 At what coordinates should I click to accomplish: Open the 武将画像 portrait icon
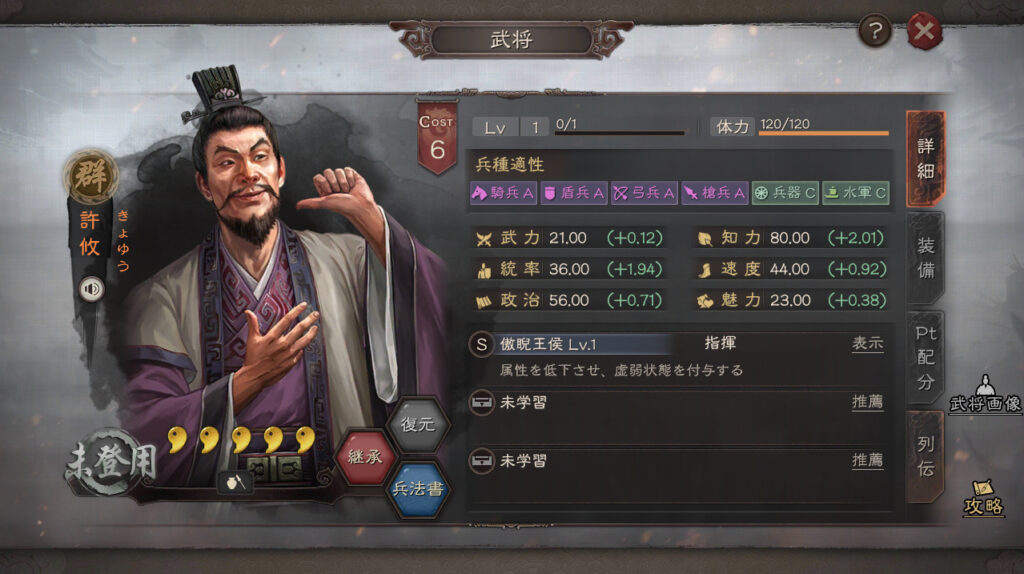coord(985,394)
